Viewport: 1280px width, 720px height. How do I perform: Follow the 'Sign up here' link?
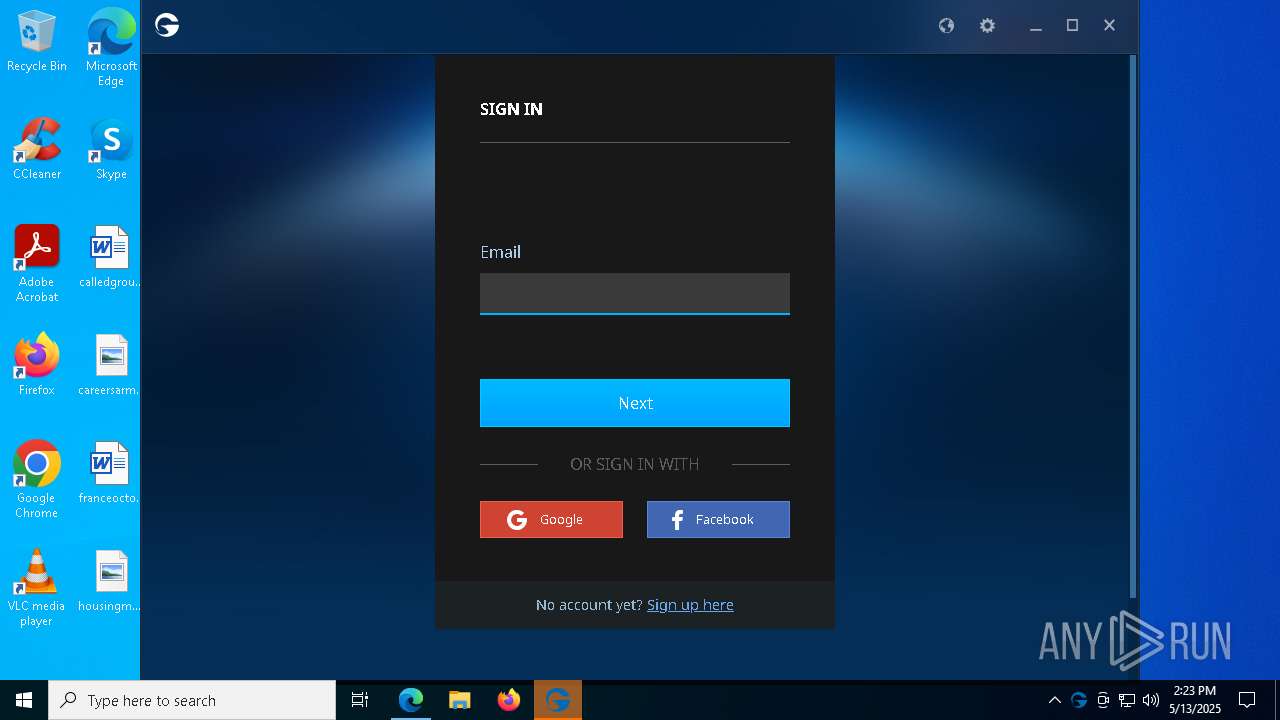pos(690,605)
